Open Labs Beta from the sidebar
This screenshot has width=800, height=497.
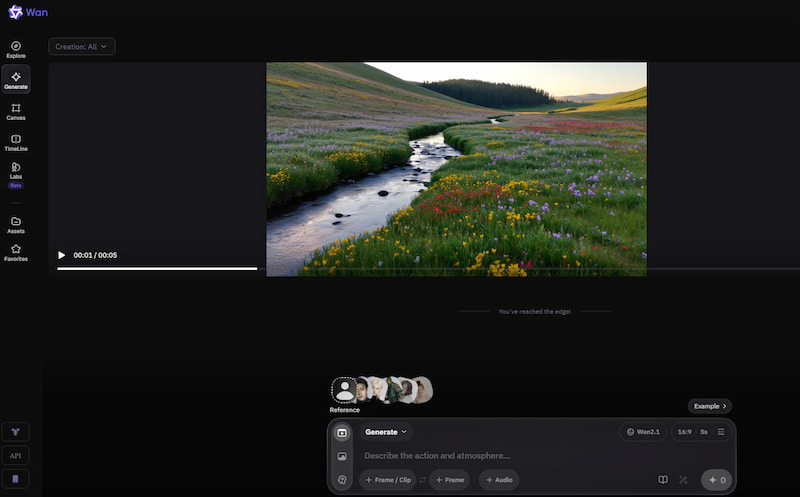point(16,175)
